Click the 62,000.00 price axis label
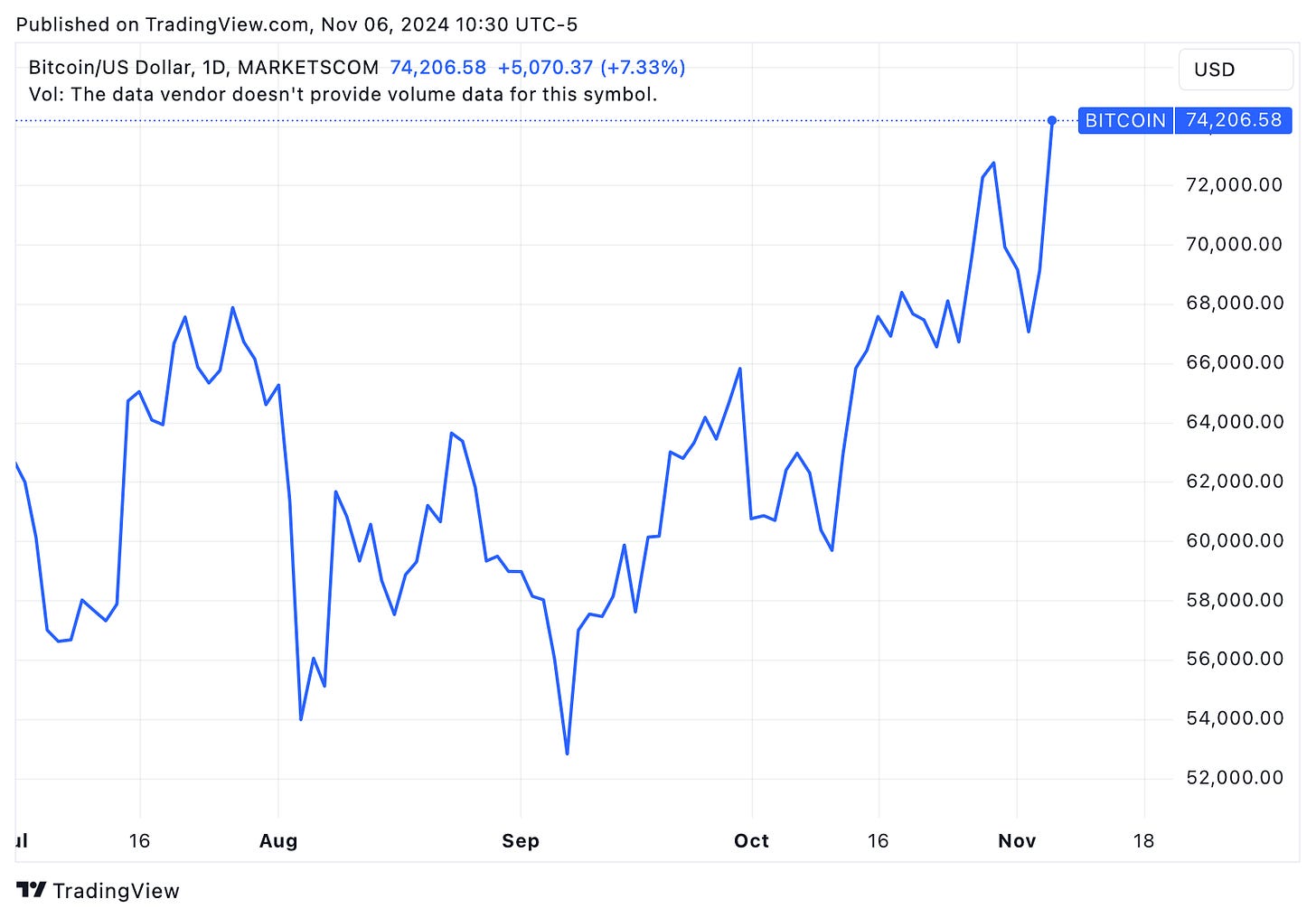 (x=1234, y=481)
